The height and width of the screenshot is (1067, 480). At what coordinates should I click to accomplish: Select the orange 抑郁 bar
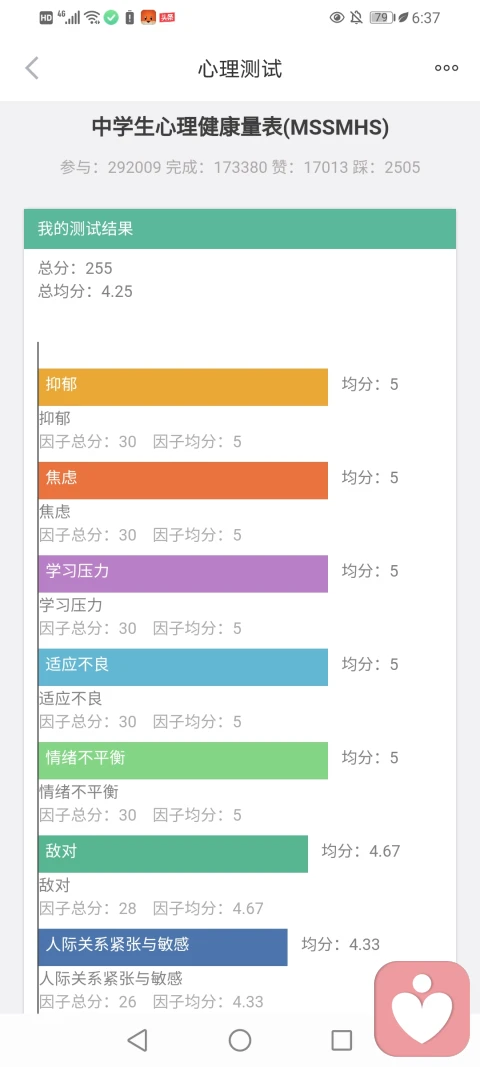click(x=183, y=387)
